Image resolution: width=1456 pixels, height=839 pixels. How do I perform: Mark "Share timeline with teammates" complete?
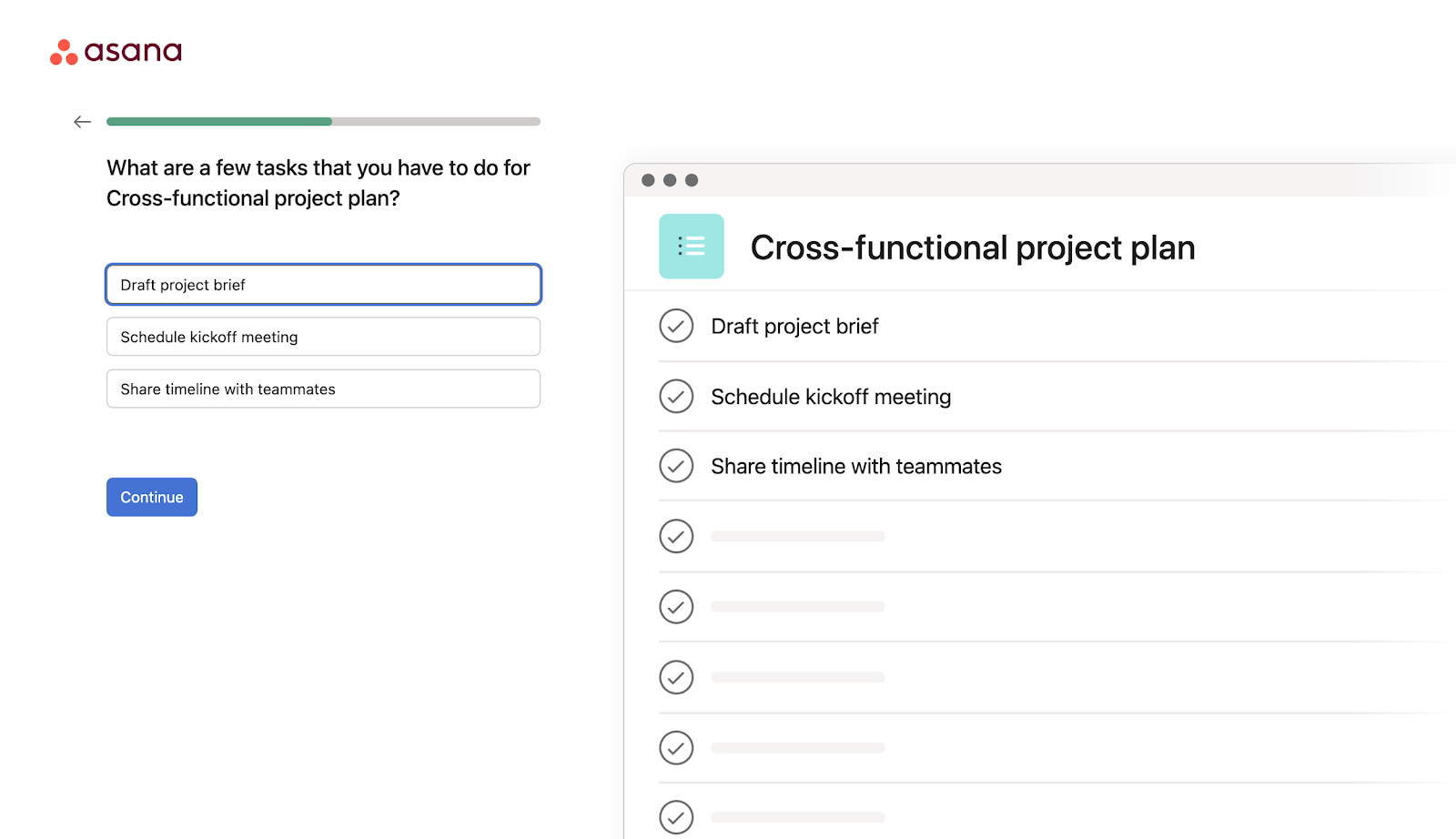pos(676,466)
